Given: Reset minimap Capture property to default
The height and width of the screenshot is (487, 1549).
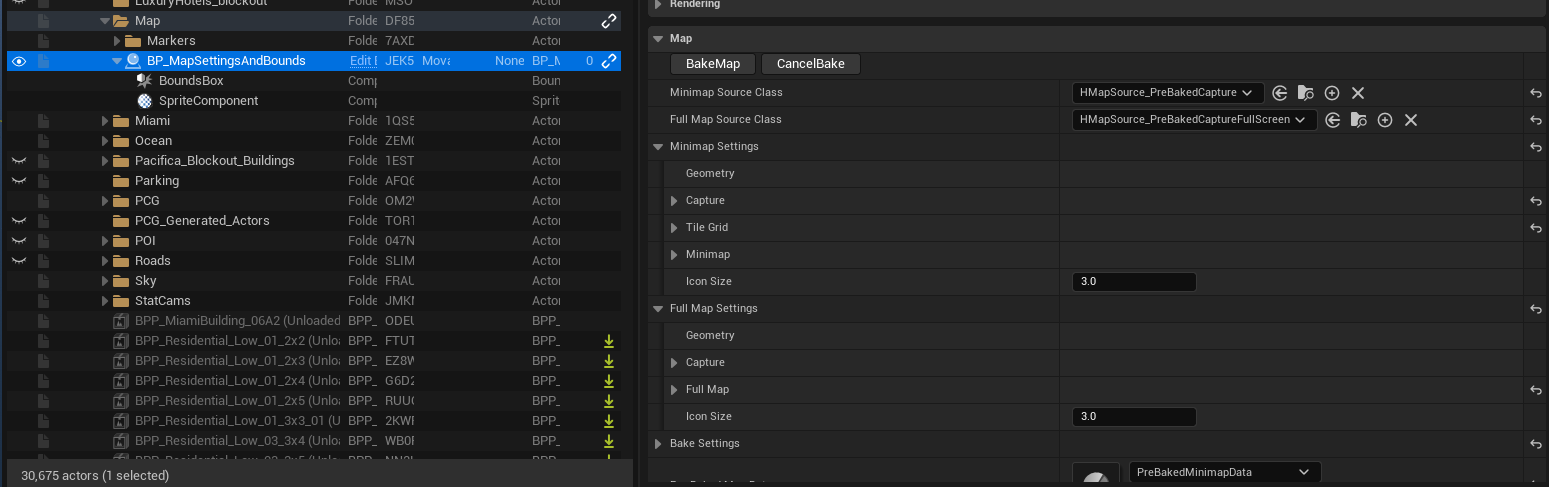Looking at the screenshot, I should 1536,201.
